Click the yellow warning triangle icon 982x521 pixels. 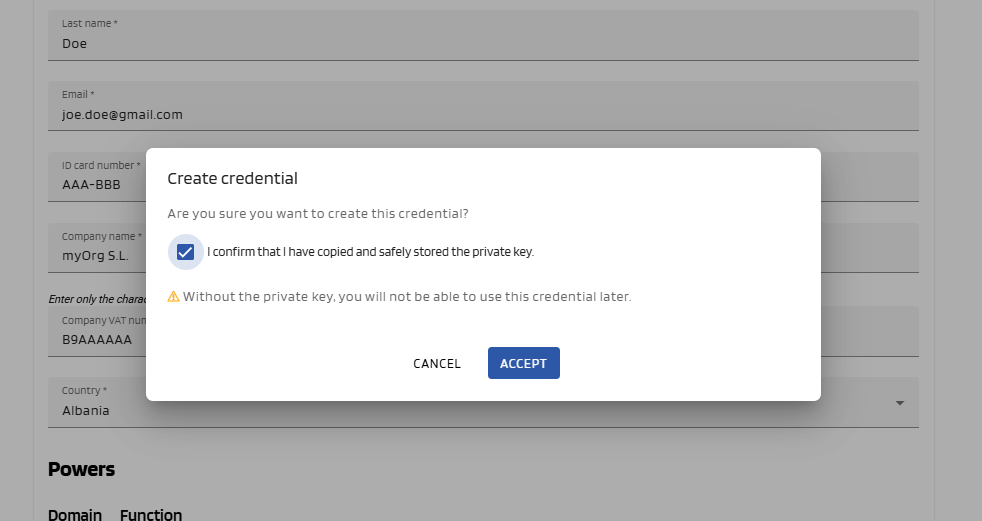(173, 297)
